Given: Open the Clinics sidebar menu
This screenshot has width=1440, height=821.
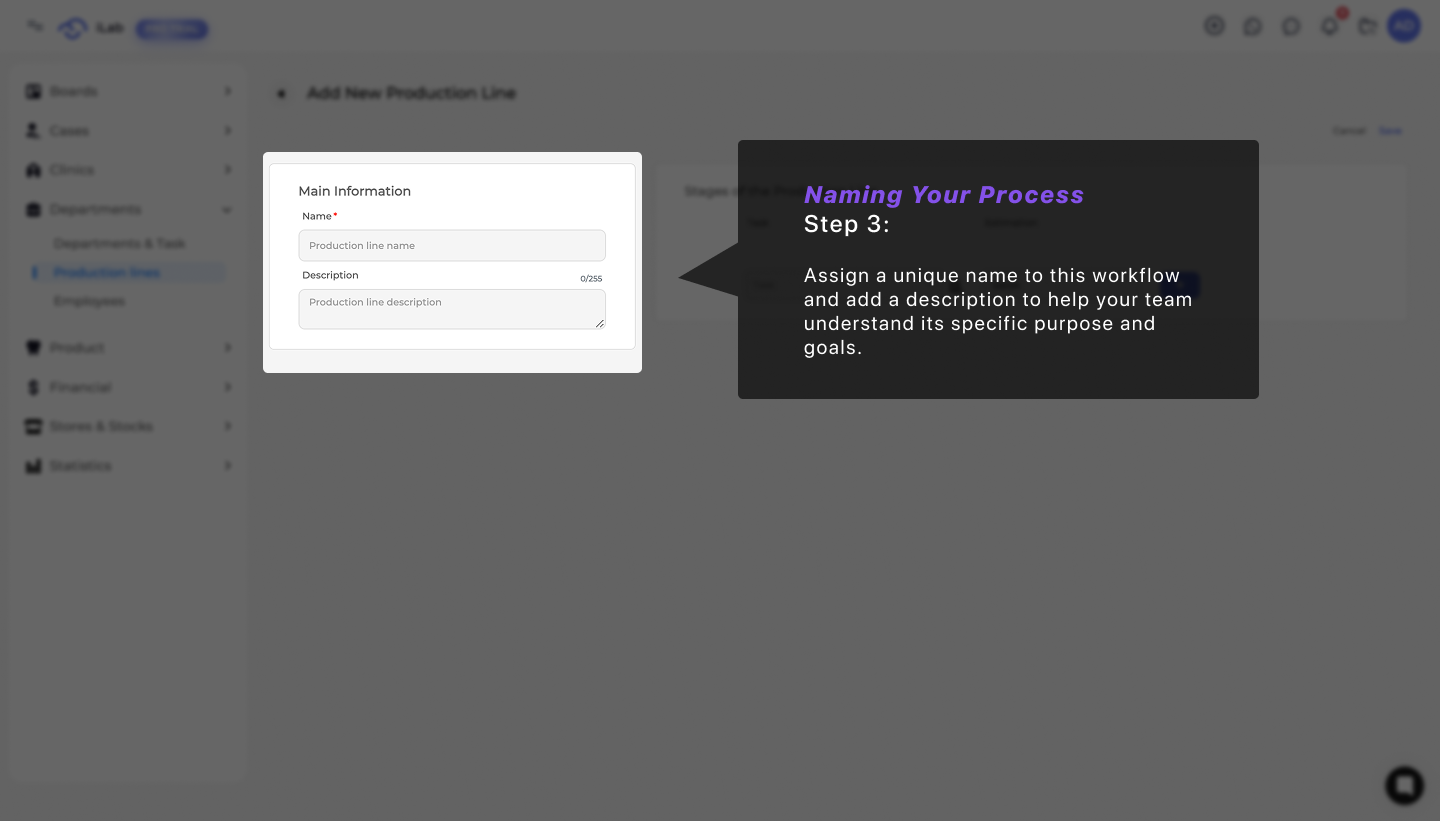Looking at the screenshot, I should click(x=128, y=170).
